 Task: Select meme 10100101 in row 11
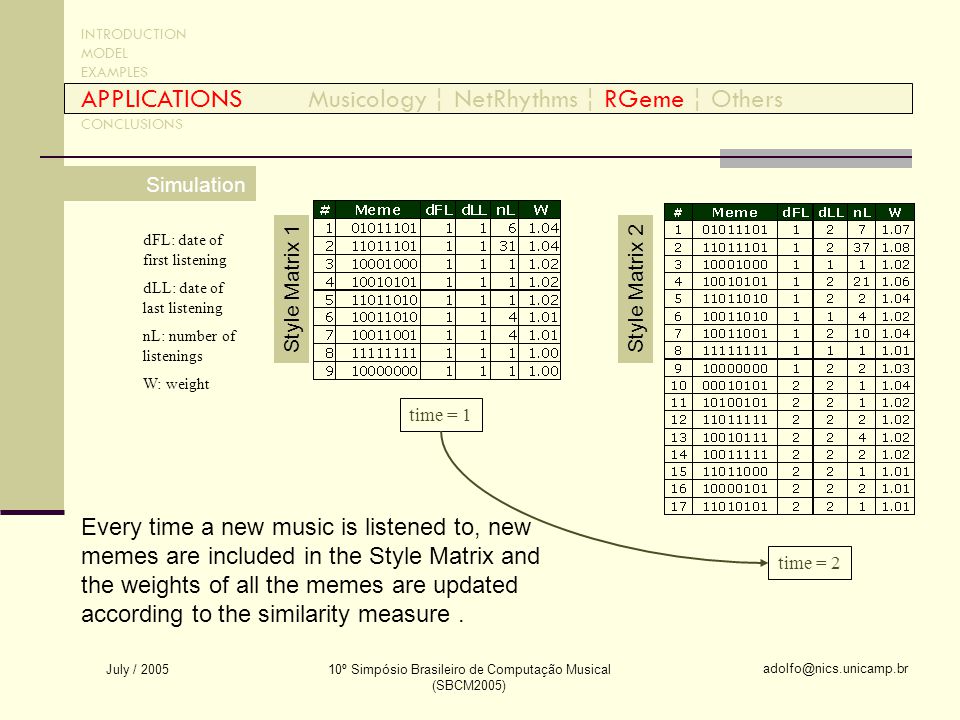735,403
